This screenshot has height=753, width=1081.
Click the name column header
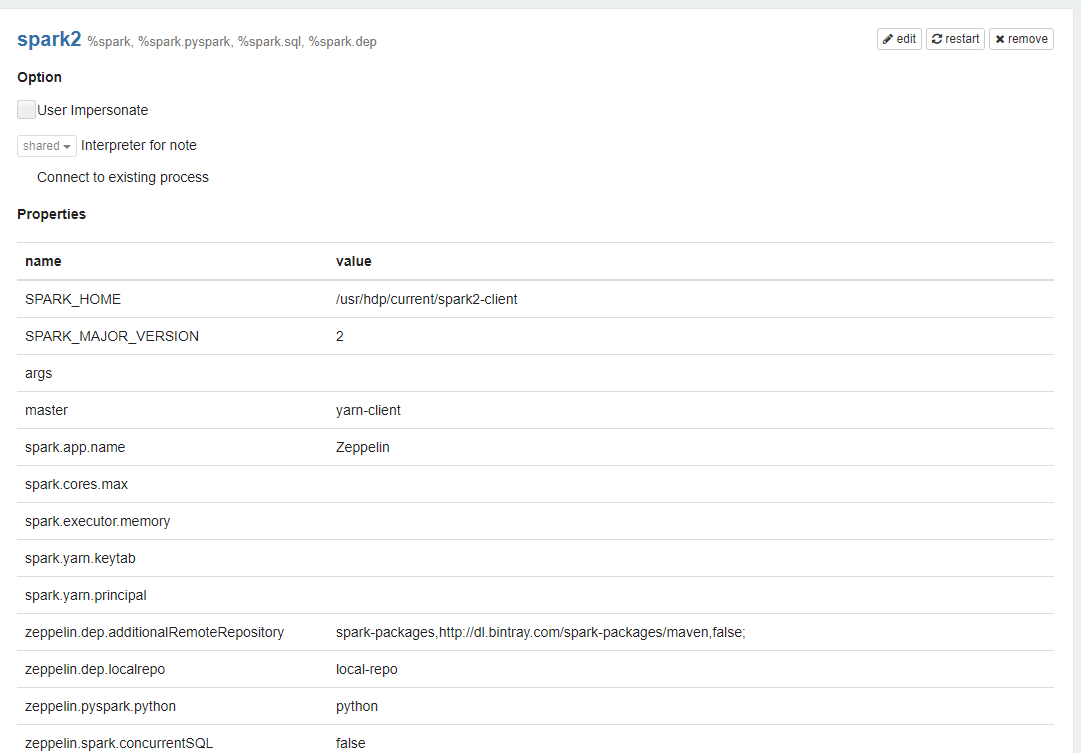[43, 261]
